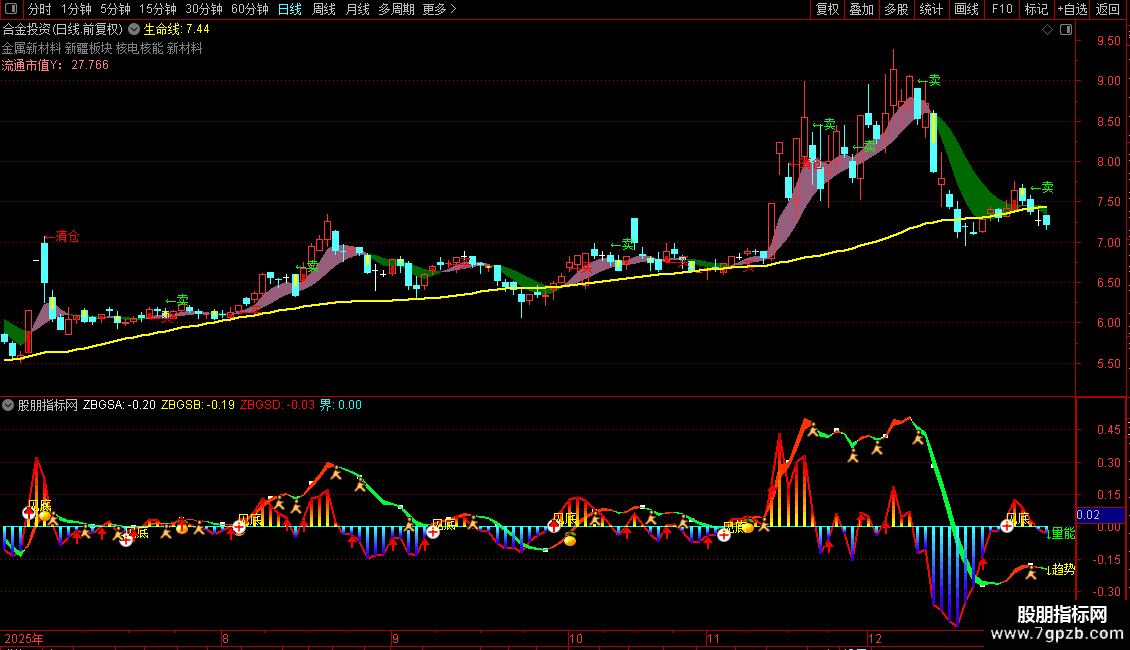Click the 2025年 date axis label
The image size is (1130, 650).
tap(24, 638)
